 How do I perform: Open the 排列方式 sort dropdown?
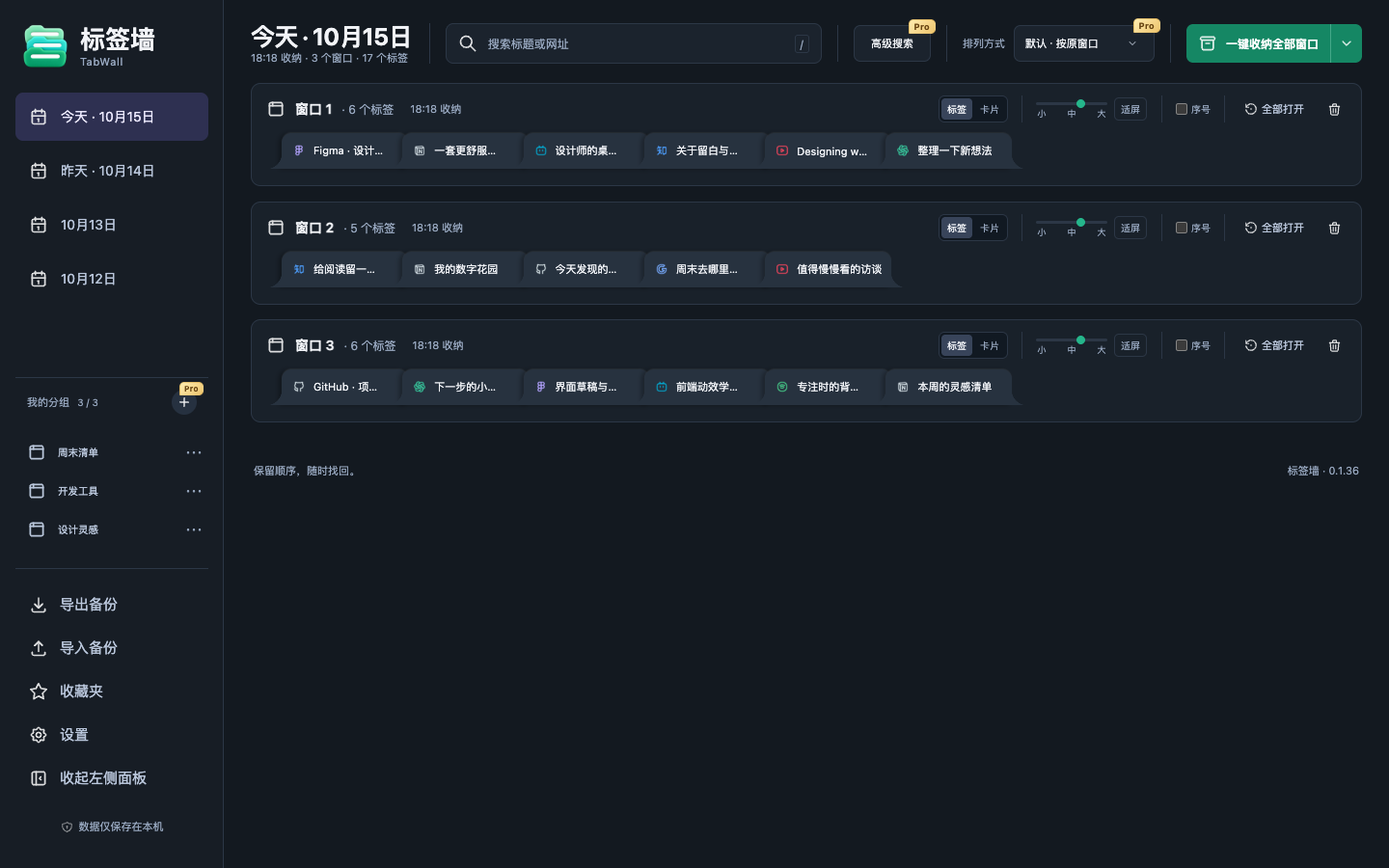point(1084,43)
